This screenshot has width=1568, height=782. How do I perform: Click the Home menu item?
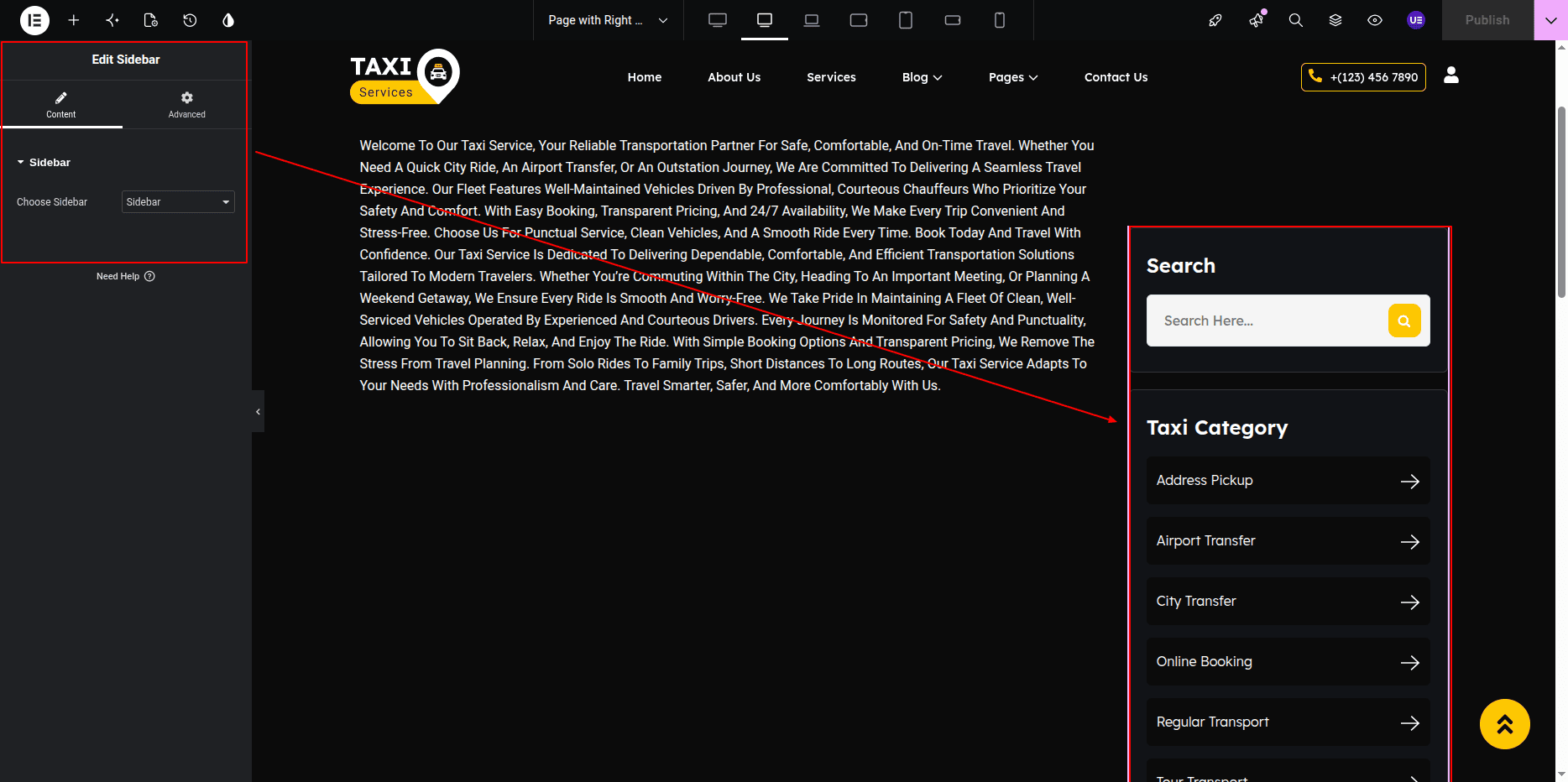click(645, 77)
